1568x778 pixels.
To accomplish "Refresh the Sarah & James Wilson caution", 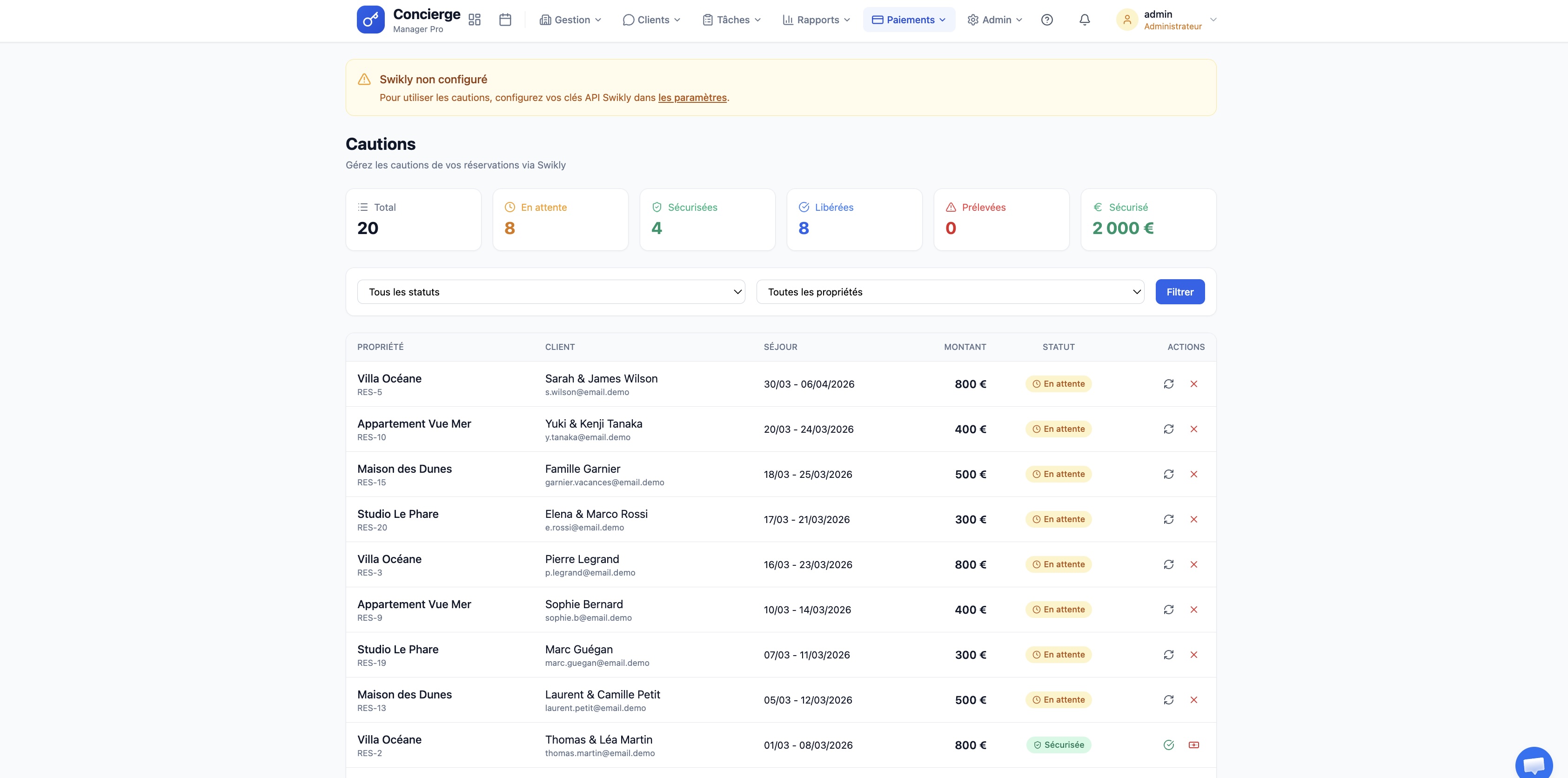I will tap(1168, 383).
